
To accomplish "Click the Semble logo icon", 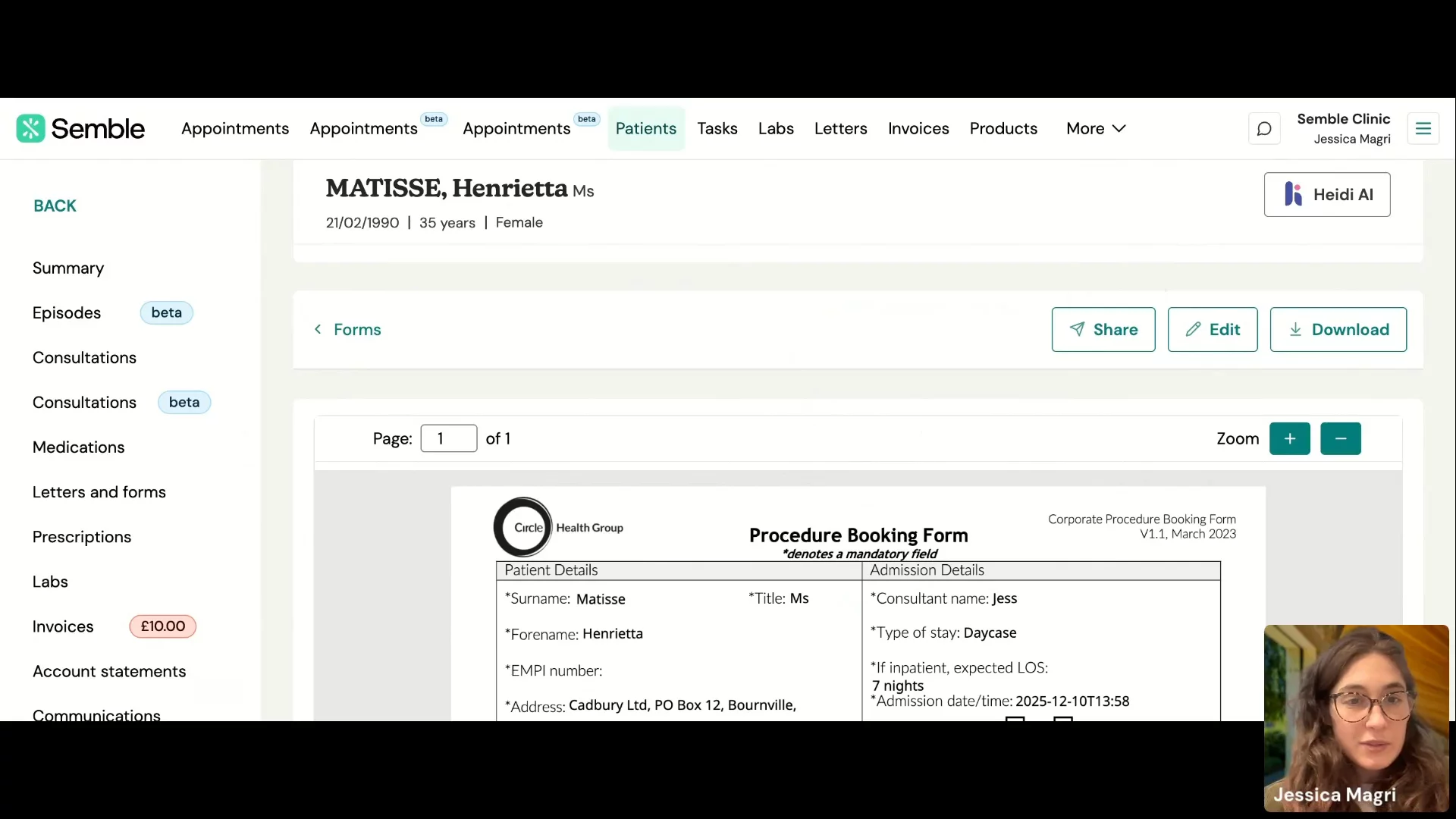I will tap(30, 128).
